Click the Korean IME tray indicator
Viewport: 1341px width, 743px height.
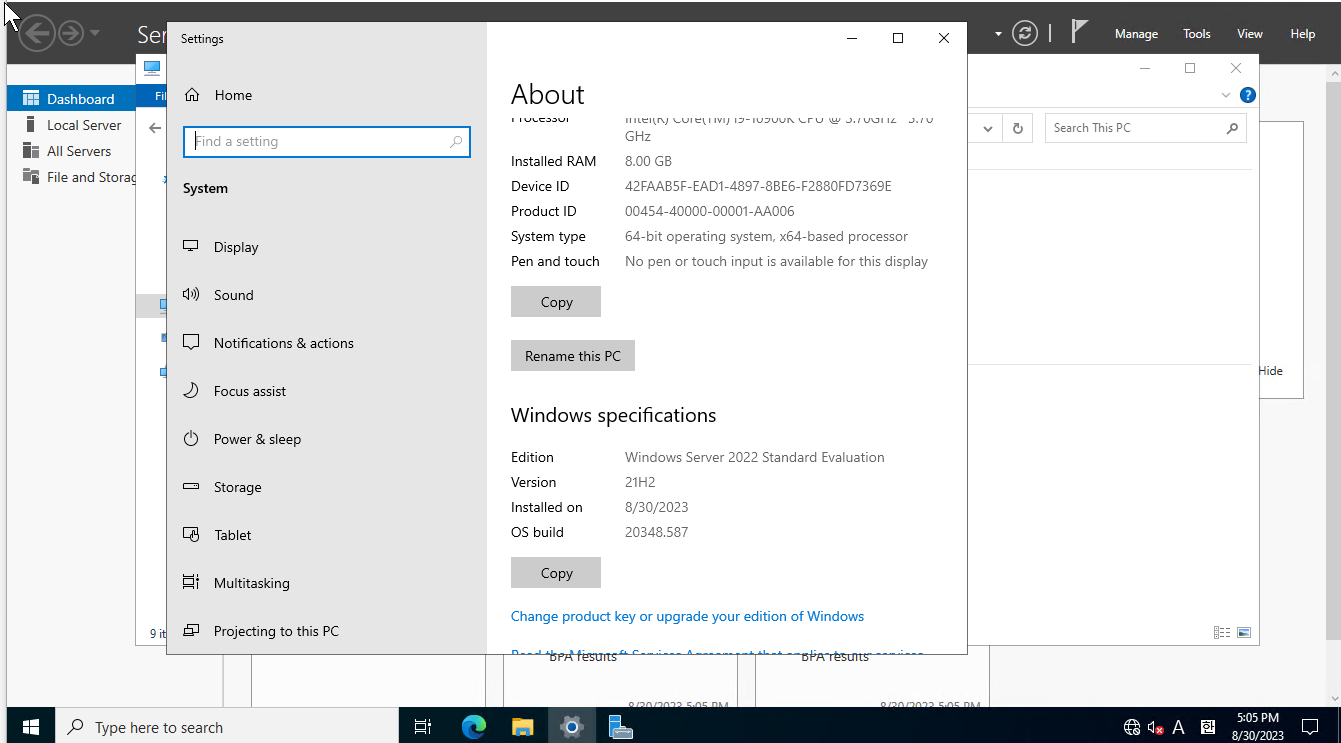pyautogui.click(x=1207, y=727)
